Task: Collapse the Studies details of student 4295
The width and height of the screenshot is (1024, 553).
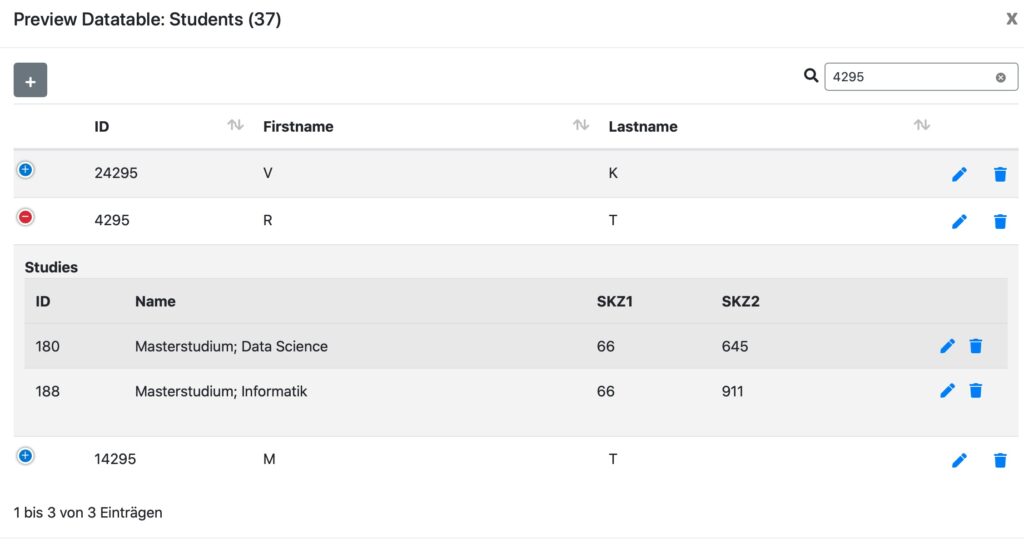Action: [x=26, y=217]
